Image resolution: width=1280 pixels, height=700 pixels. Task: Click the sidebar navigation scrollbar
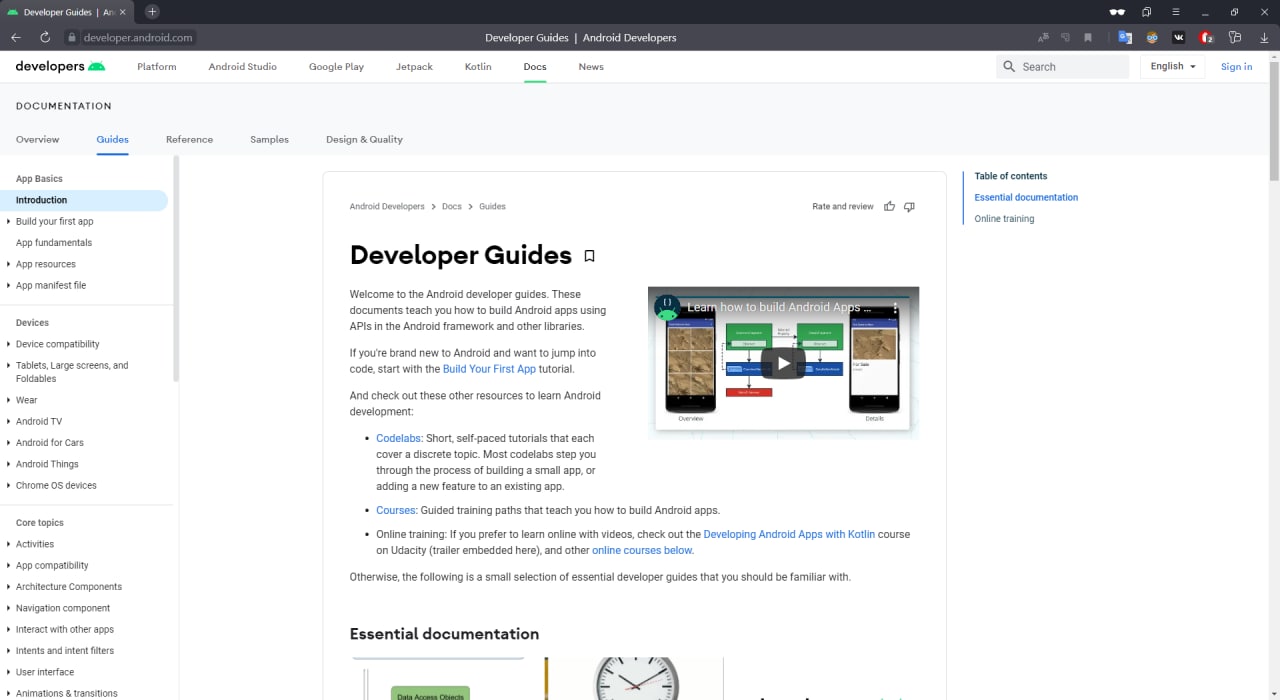pos(176,268)
